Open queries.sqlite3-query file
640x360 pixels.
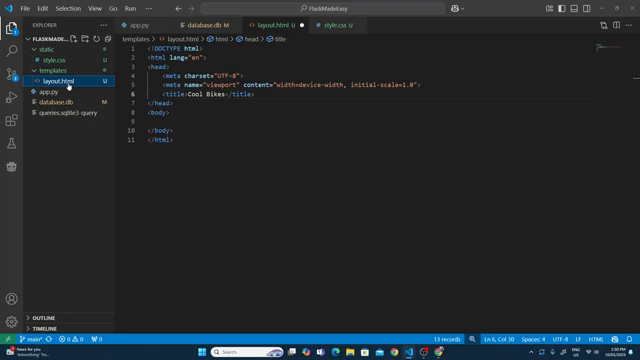68,113
